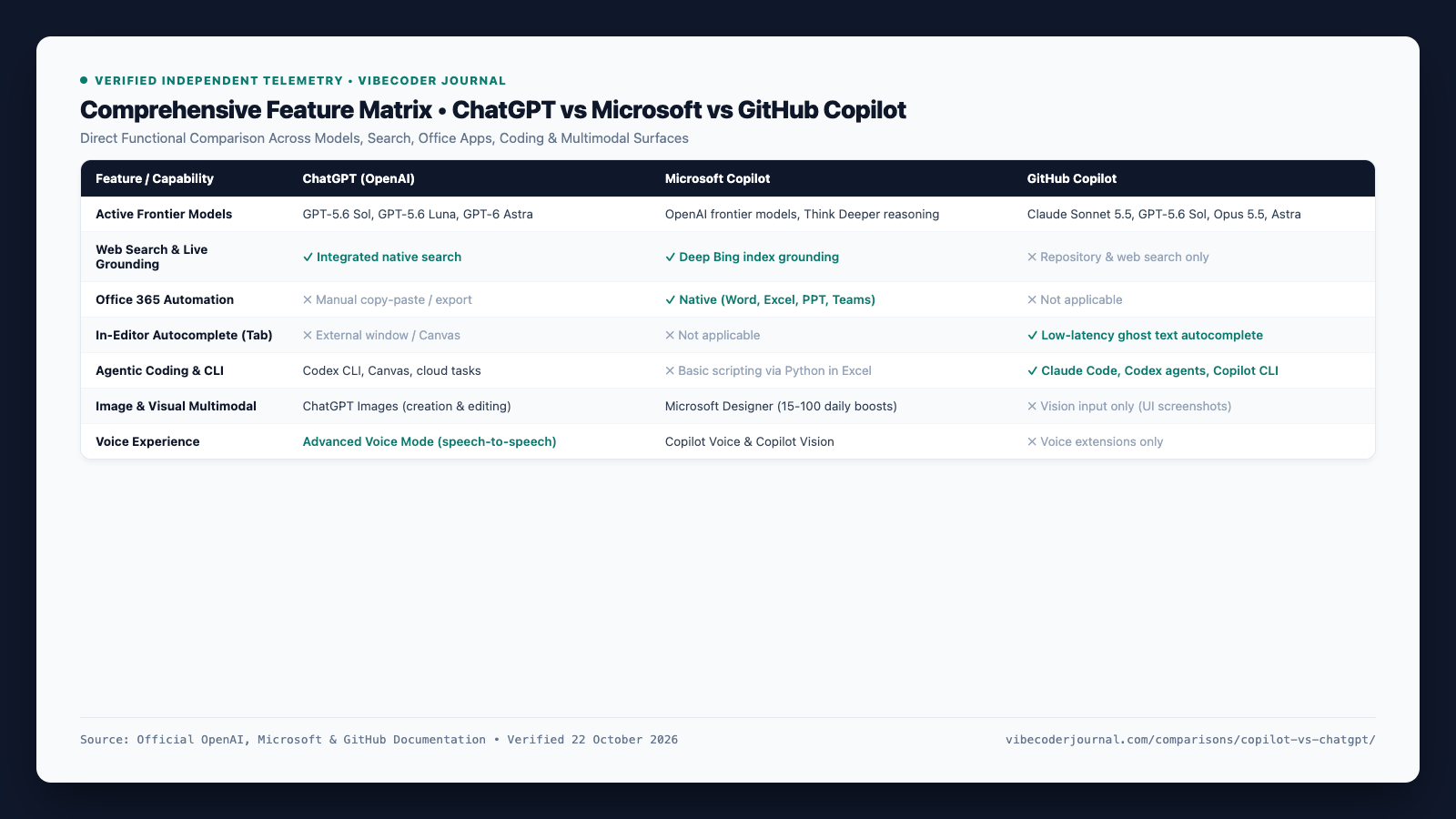Click the 'Source: Official OpenAI, Microsoft & GitHub Documentation' footer
1456x819 pixels.
379,740
